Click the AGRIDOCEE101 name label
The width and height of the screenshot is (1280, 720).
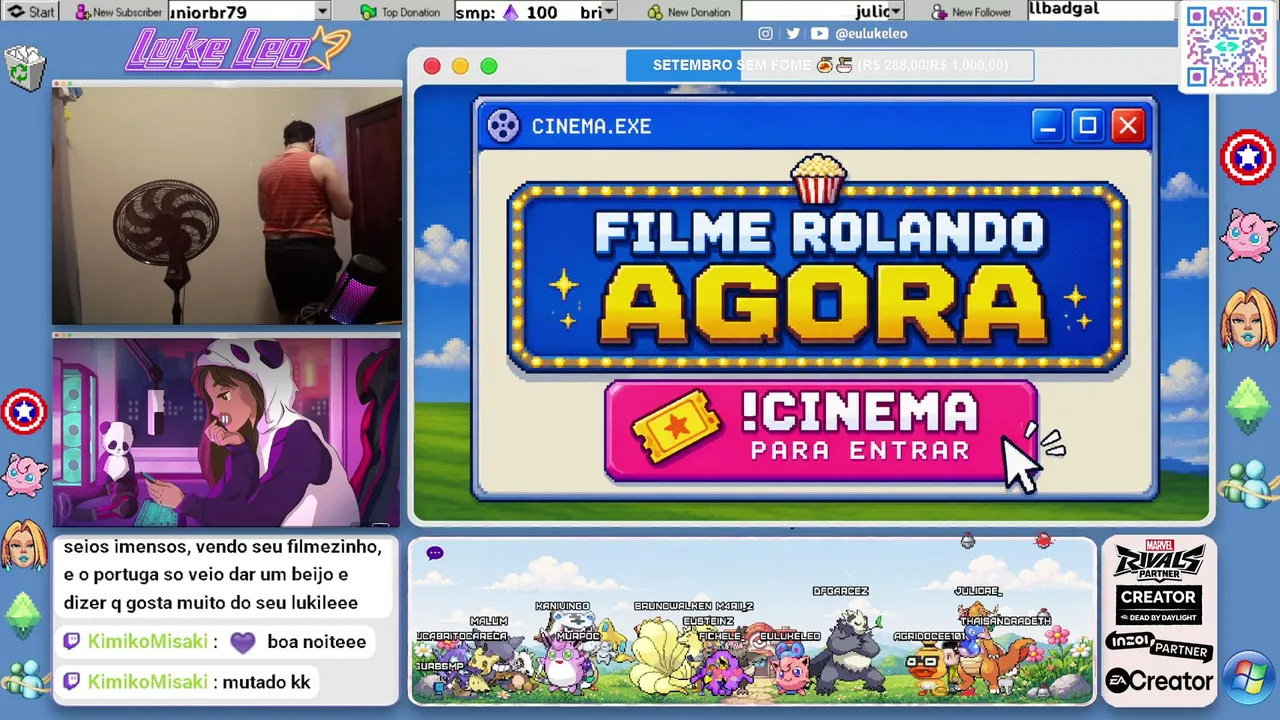pyautogui.click(x=929, y=636)
